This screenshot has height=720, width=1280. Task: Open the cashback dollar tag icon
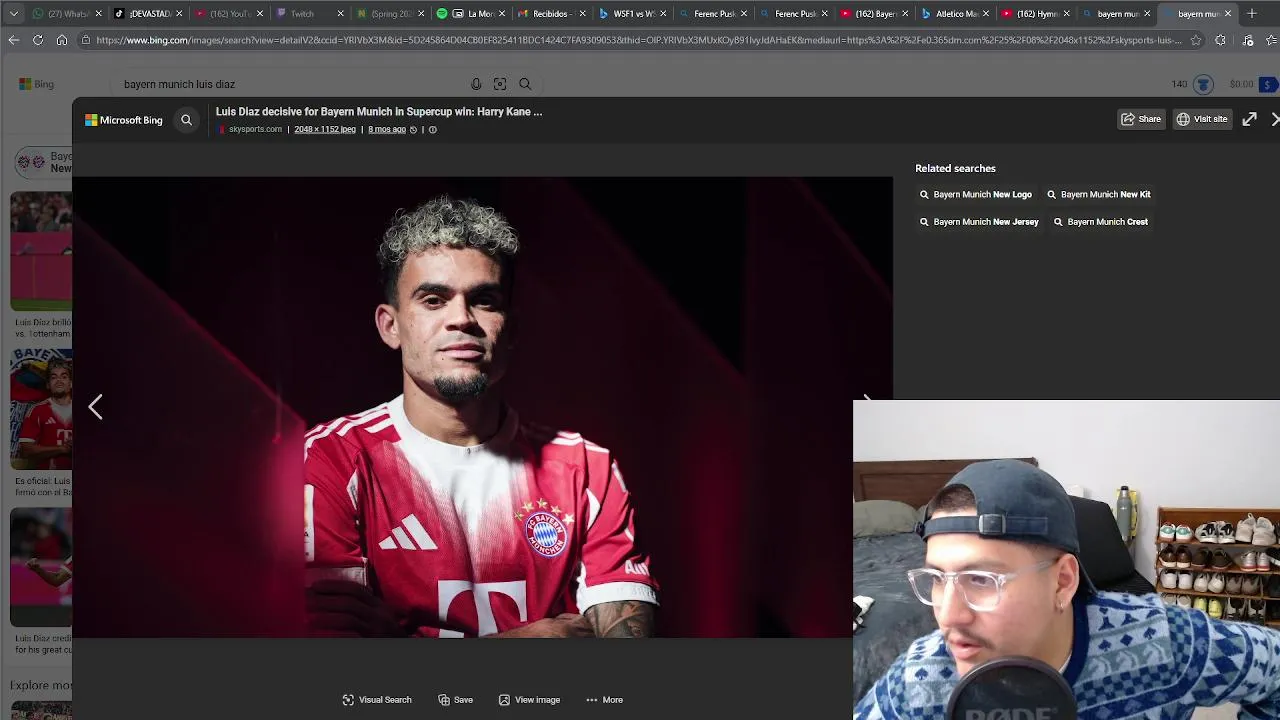(1268, 84)
